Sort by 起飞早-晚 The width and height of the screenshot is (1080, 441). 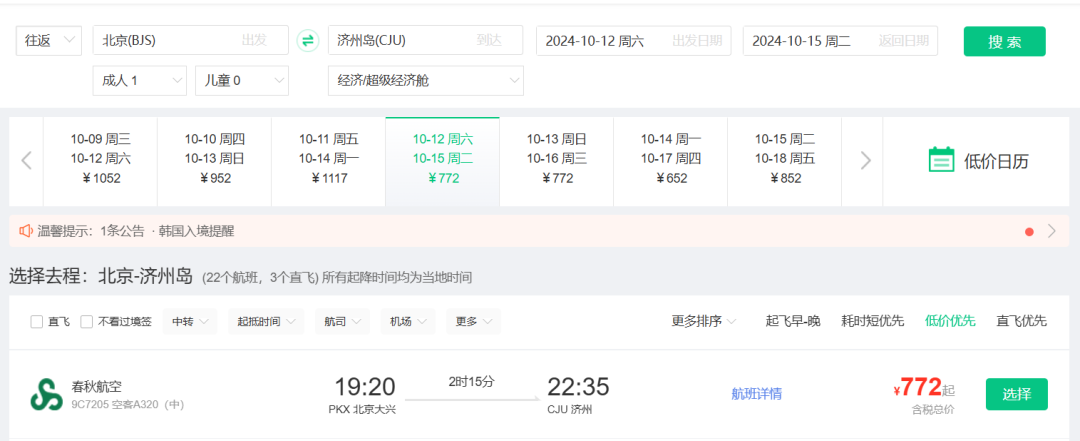(x=793, y=321)
